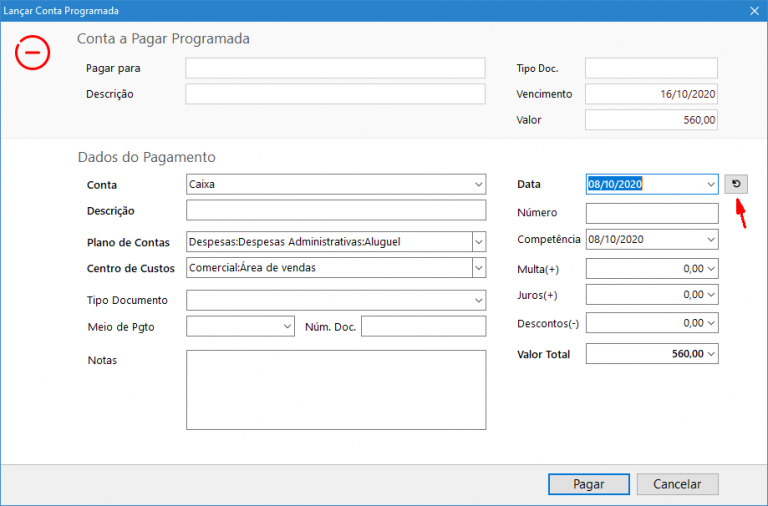Click the red minus circle icon
Image resolution: width=768 pixels, height=506 pixels.
pos(32,52)
